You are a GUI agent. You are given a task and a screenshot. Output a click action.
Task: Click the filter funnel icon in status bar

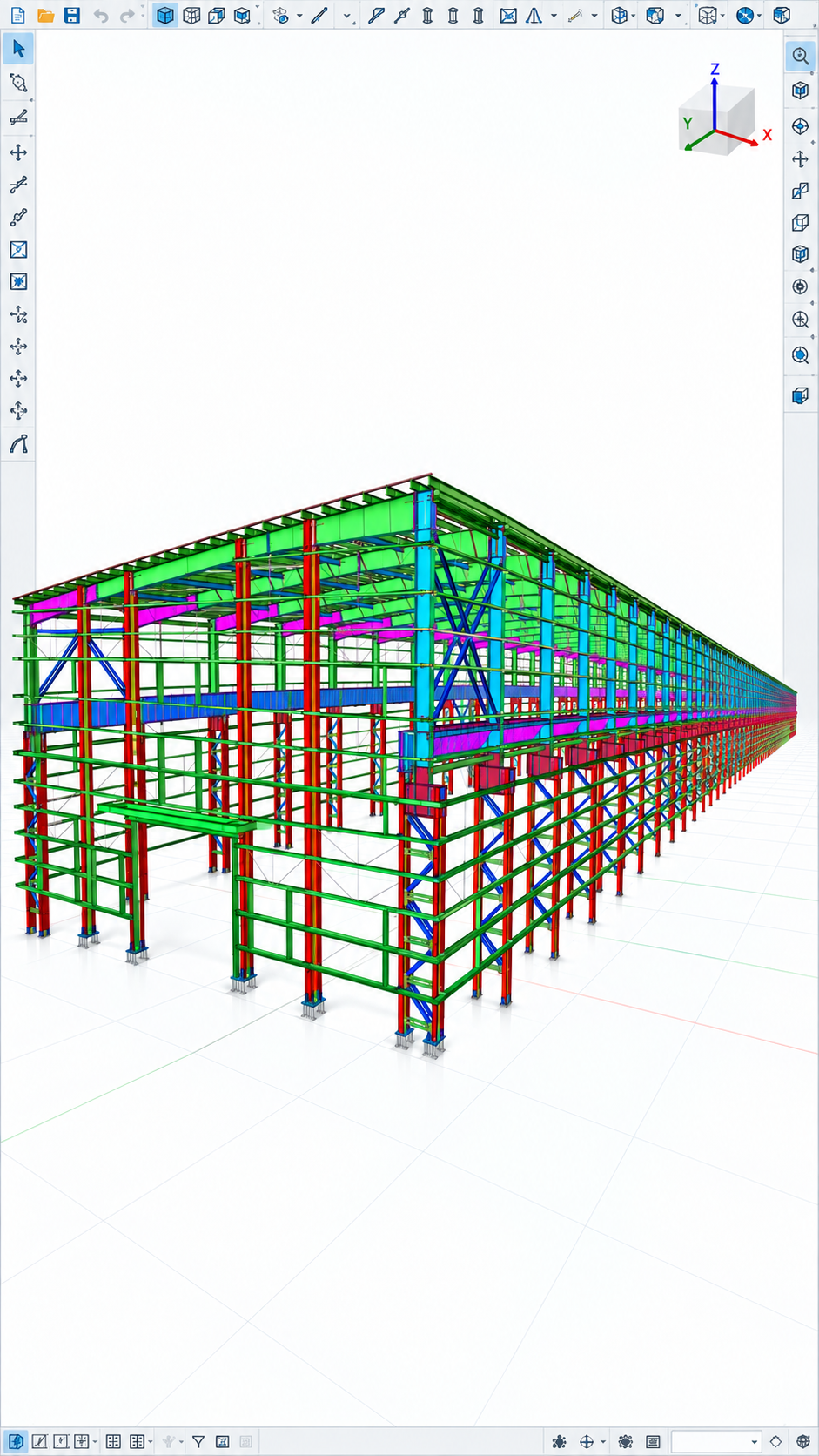(198, 1442)
